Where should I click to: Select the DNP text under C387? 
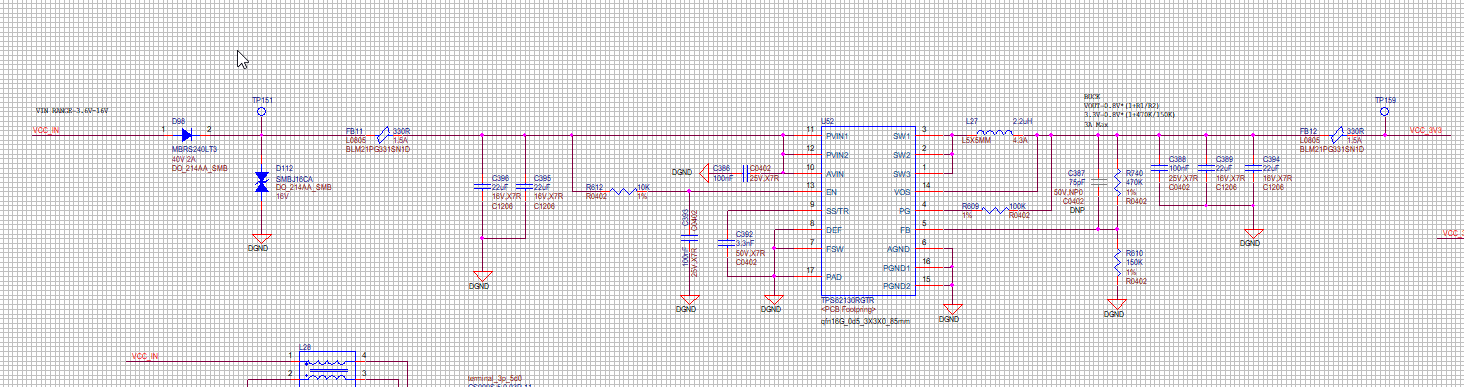1078,211
